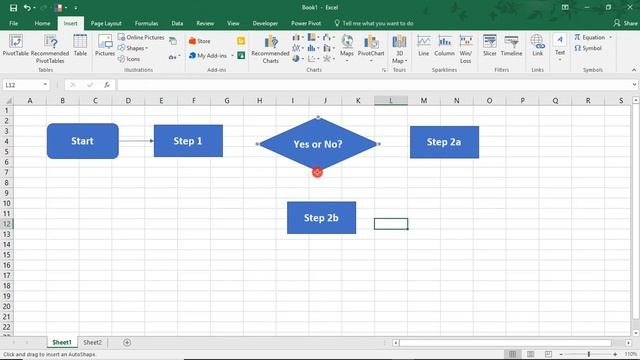The width and height of the screenshot is (640, 360).
Task: Insert a pie or doughnut chart
Action: tap(298, 59)
